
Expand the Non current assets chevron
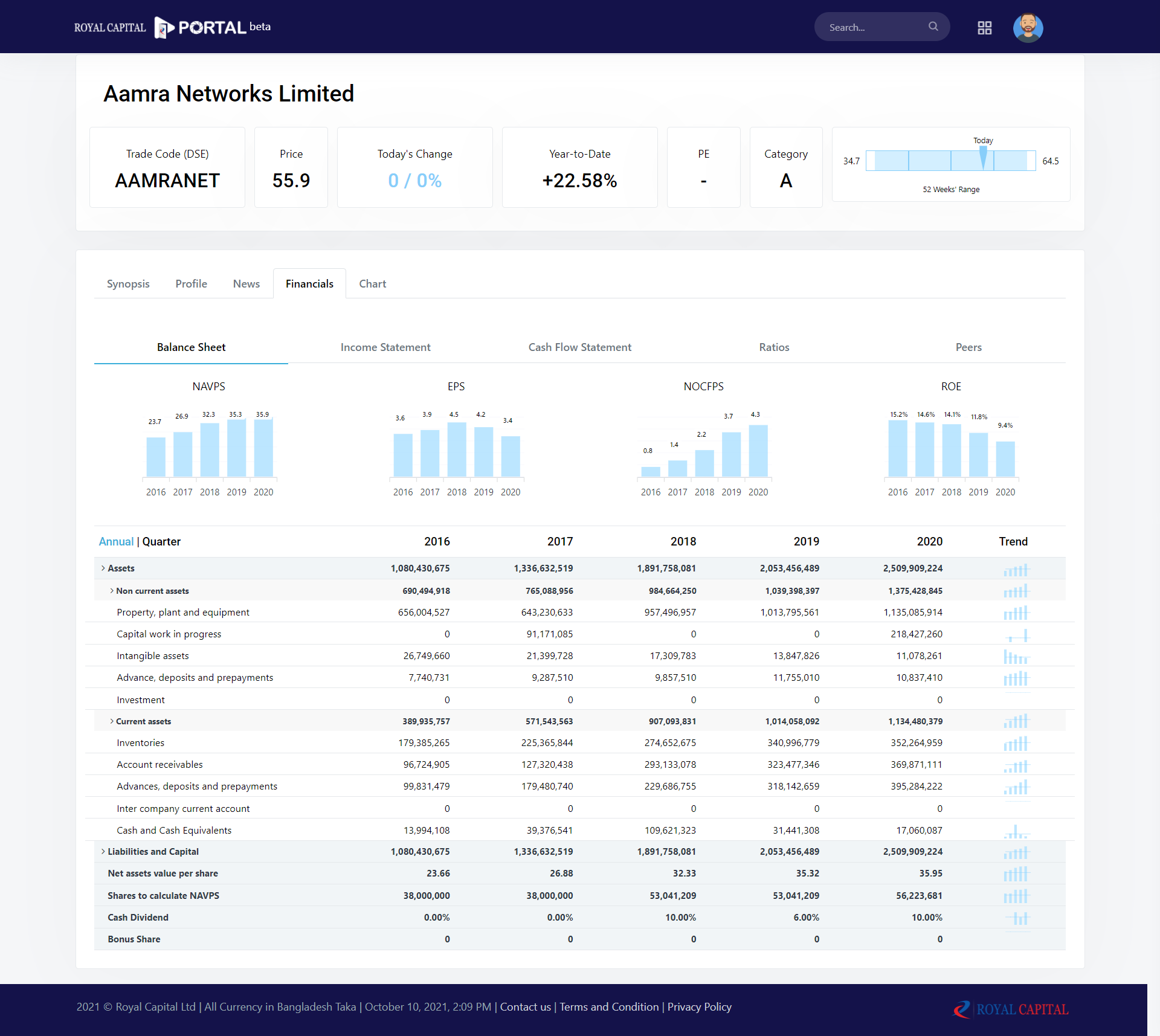click(112, 591)
